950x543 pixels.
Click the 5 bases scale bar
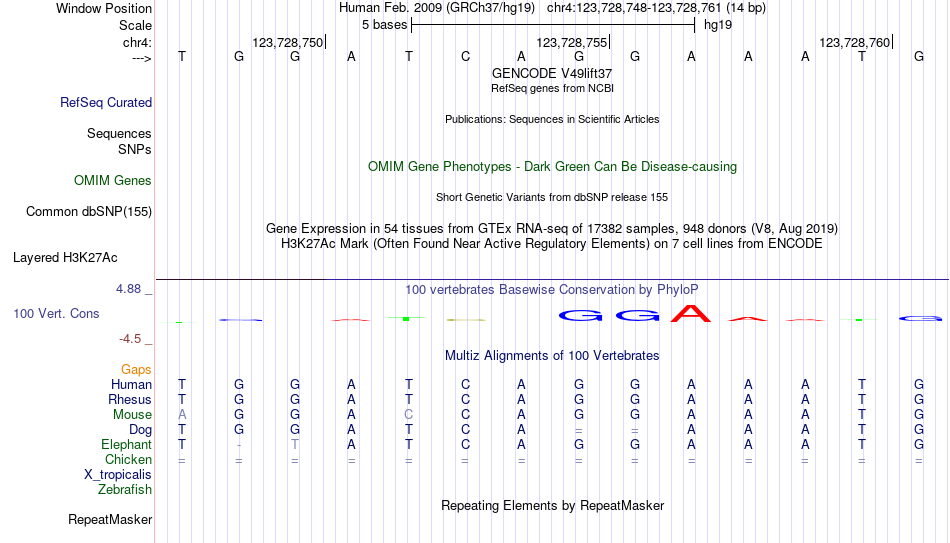pyautogui.click(x=553, y=25)
